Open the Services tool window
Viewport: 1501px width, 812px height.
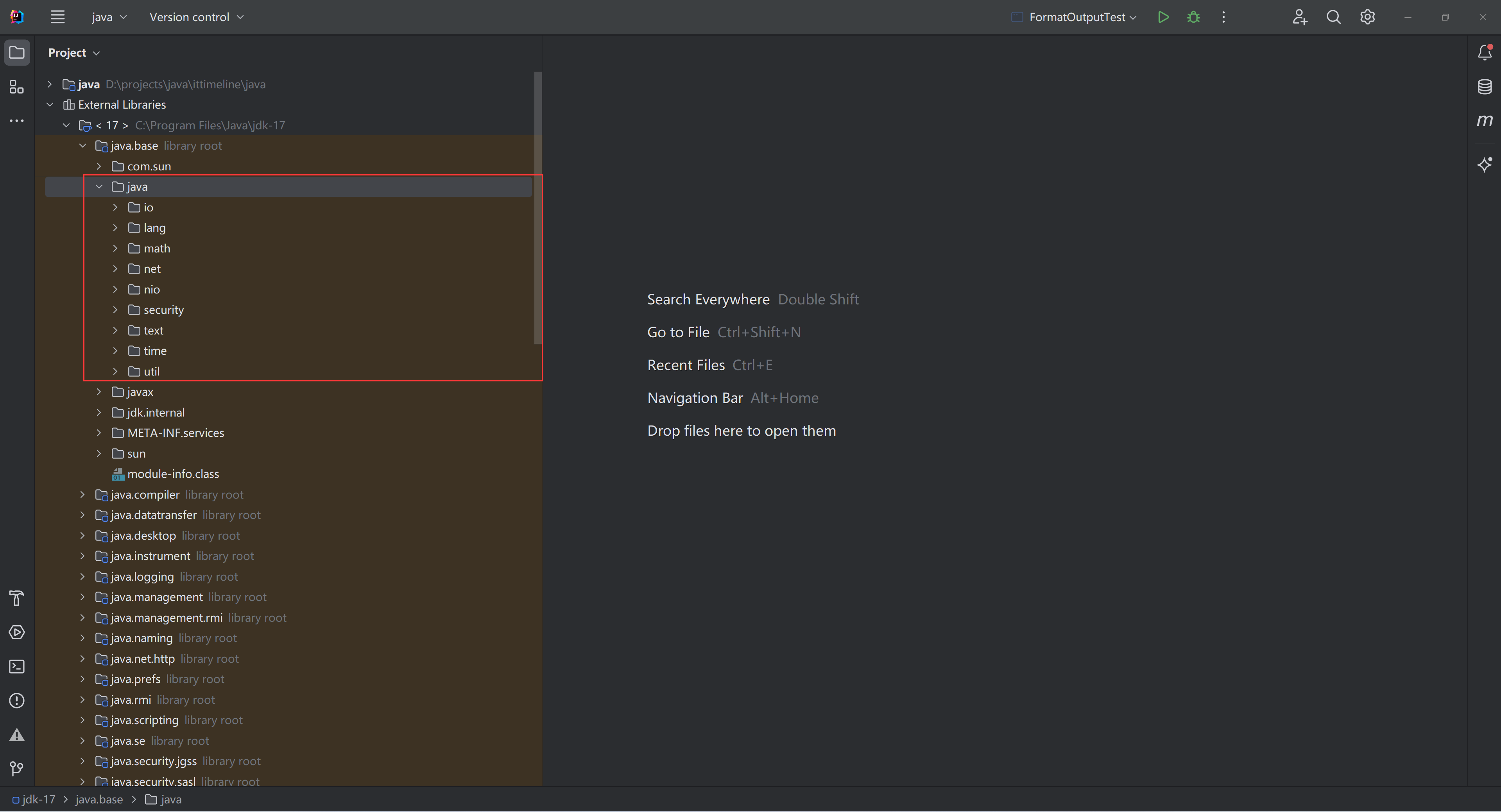click(x=17, y=633)
